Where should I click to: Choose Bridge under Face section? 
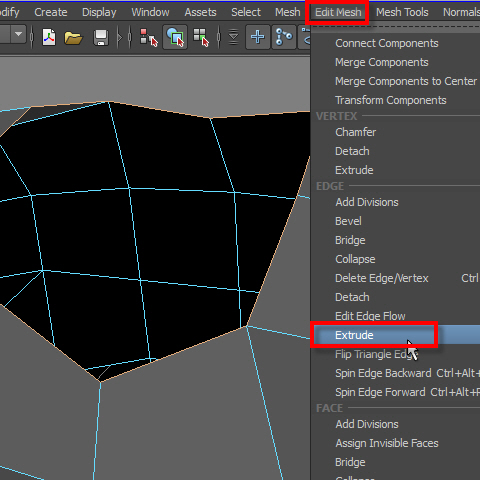(350, 462)
